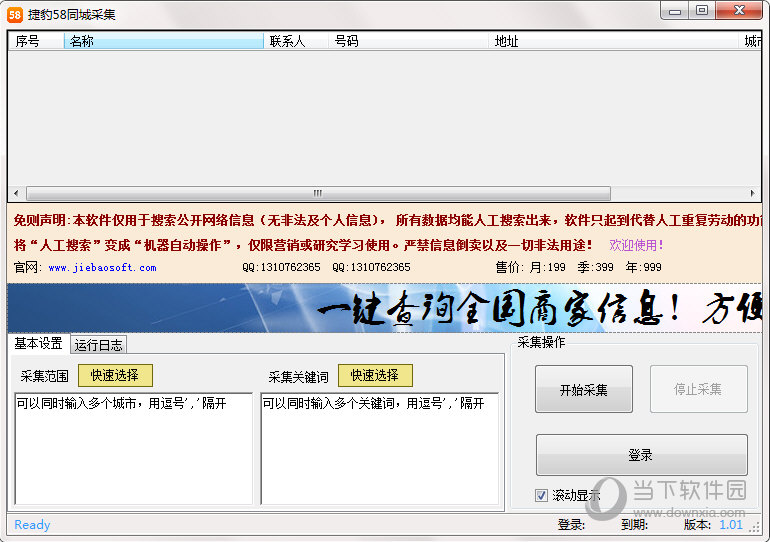This screenshot has height=542, width=770.
Task: Click the 开始采集 button
Action: [583, 389]
